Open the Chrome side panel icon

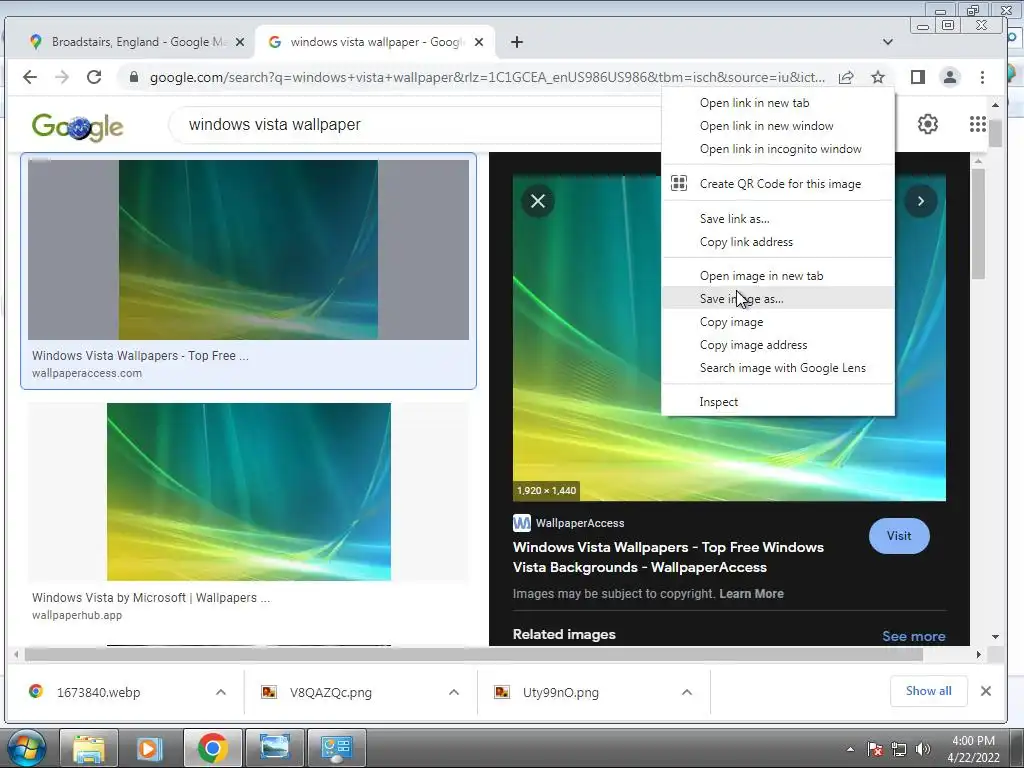tap(918, 77)
